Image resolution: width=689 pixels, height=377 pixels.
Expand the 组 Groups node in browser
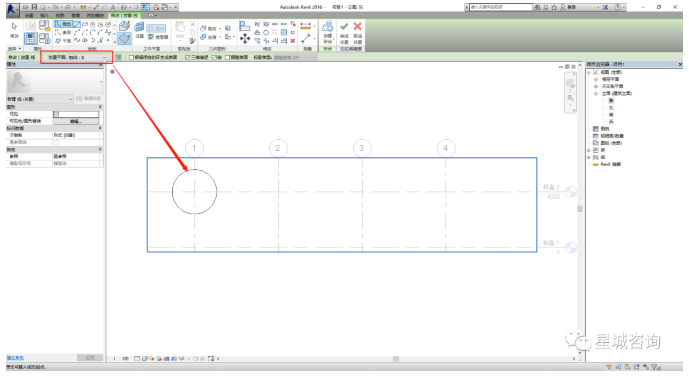click(x=589, y=157)
